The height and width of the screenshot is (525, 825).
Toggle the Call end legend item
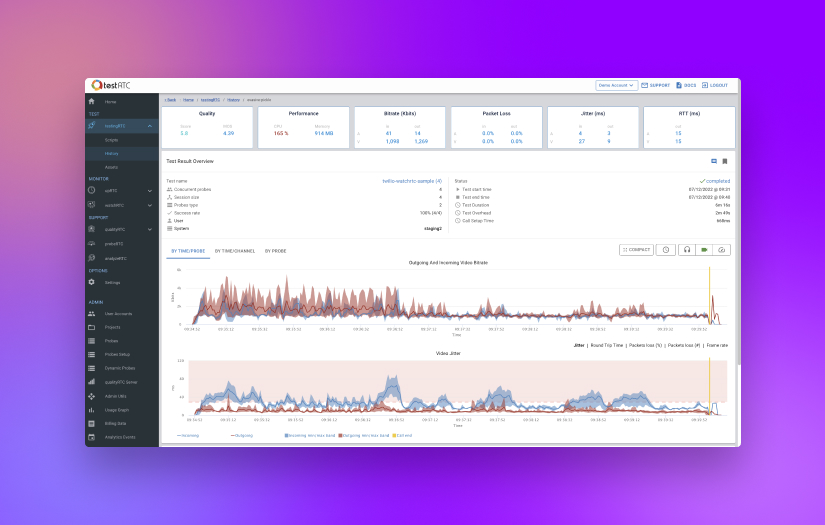[x=402, y=436]
